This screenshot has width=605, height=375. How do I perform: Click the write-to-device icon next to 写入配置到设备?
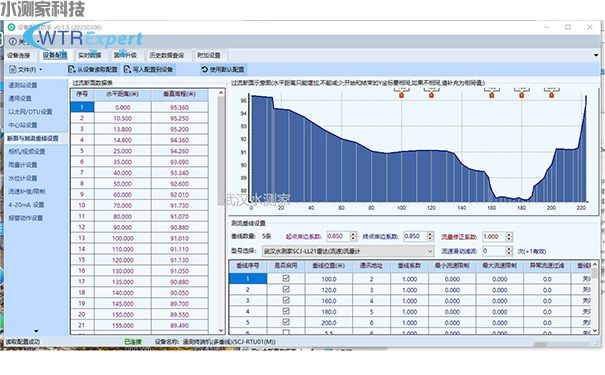(x=127, y=69)
